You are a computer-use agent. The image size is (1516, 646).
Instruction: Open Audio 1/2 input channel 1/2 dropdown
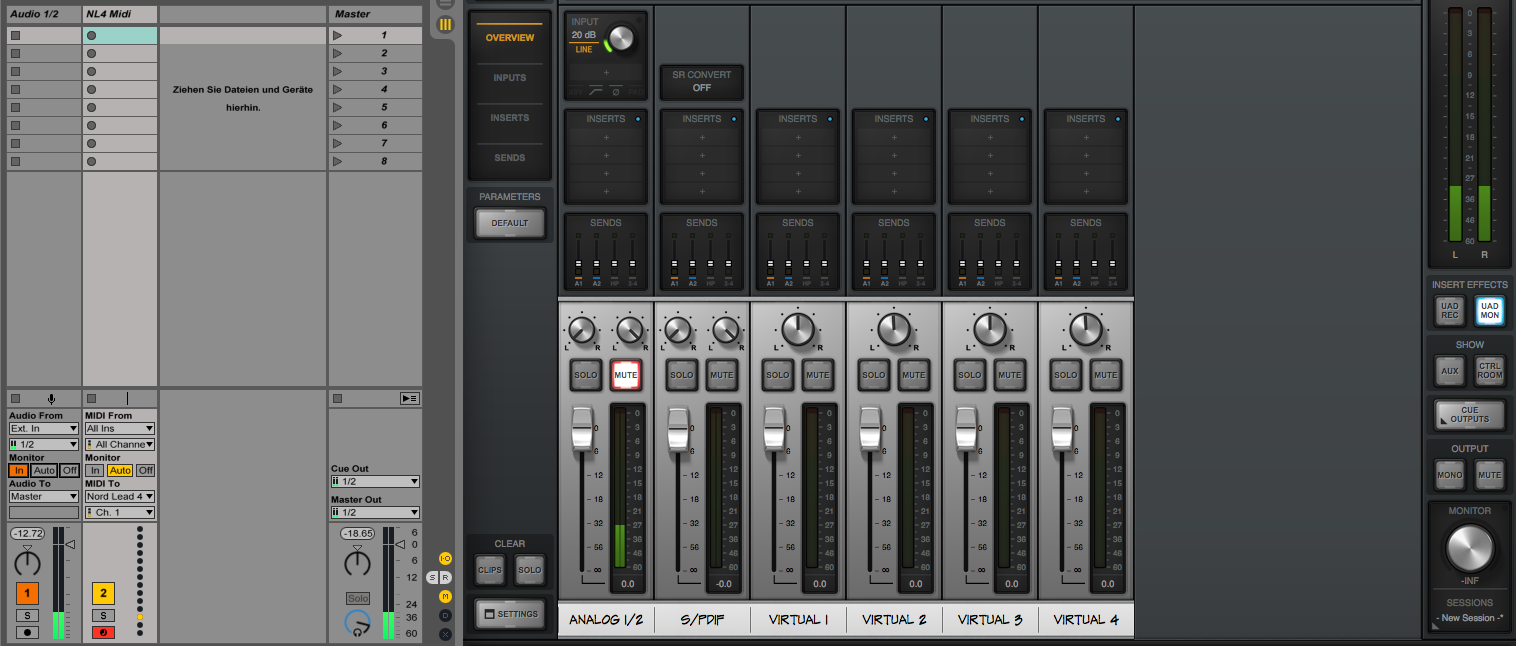point(44,444)
